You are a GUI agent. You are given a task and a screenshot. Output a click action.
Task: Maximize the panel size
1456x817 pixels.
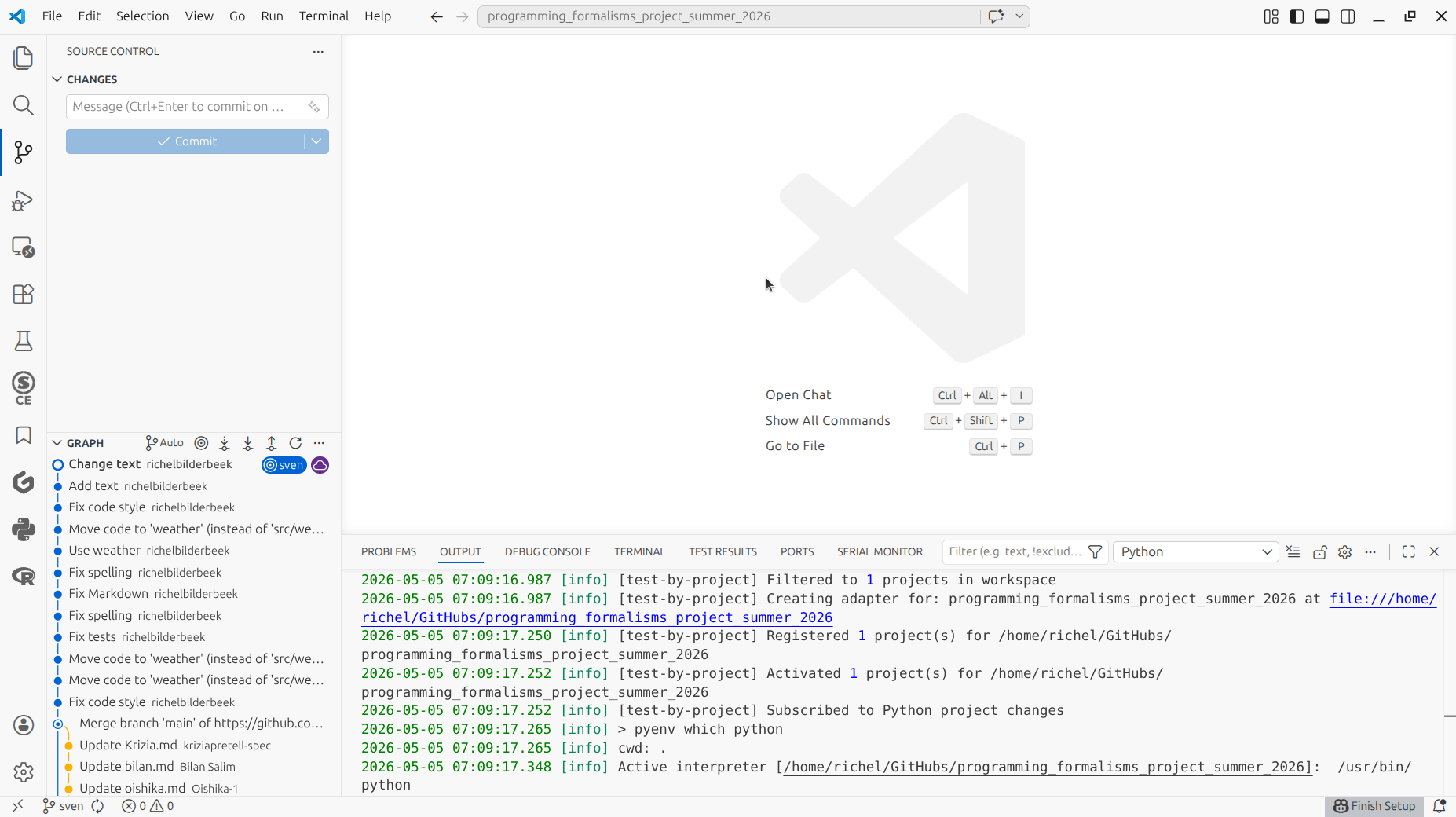(x=1409, y=552)
